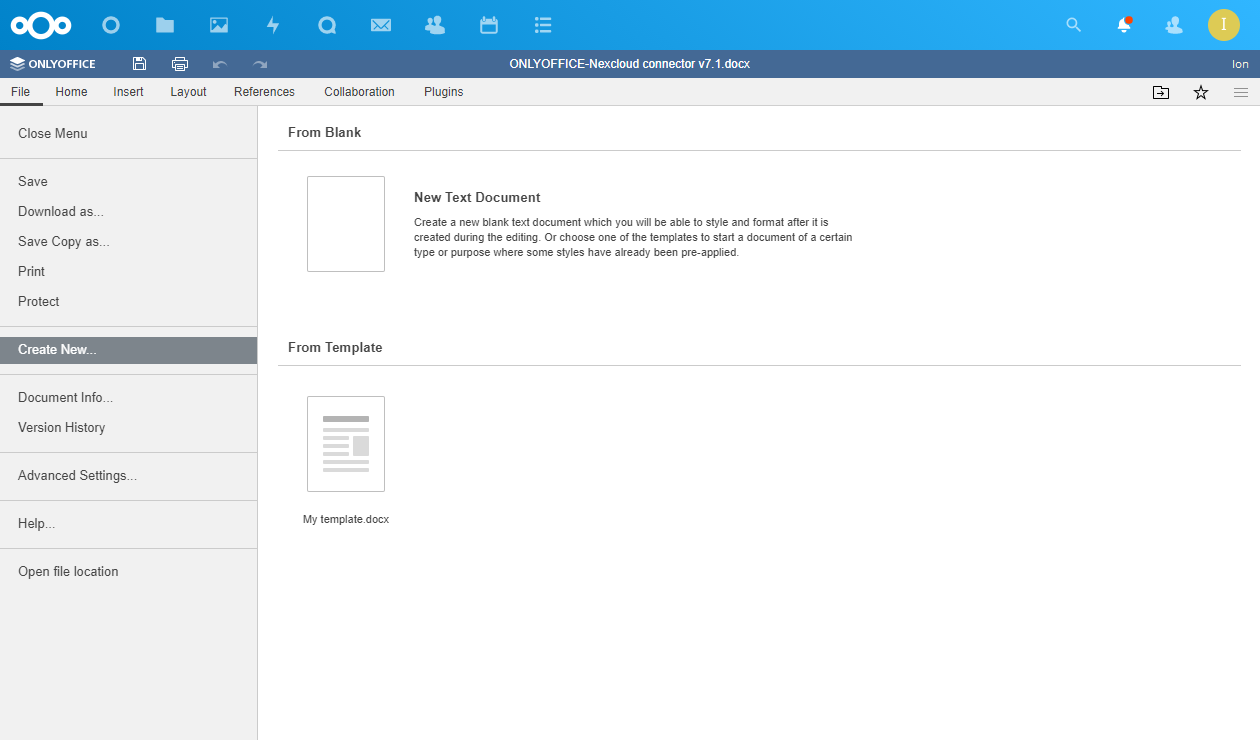Open the Calendar app icon
Image resolution: width=1260 pixels, height=740 pixels.
(489, 25)
